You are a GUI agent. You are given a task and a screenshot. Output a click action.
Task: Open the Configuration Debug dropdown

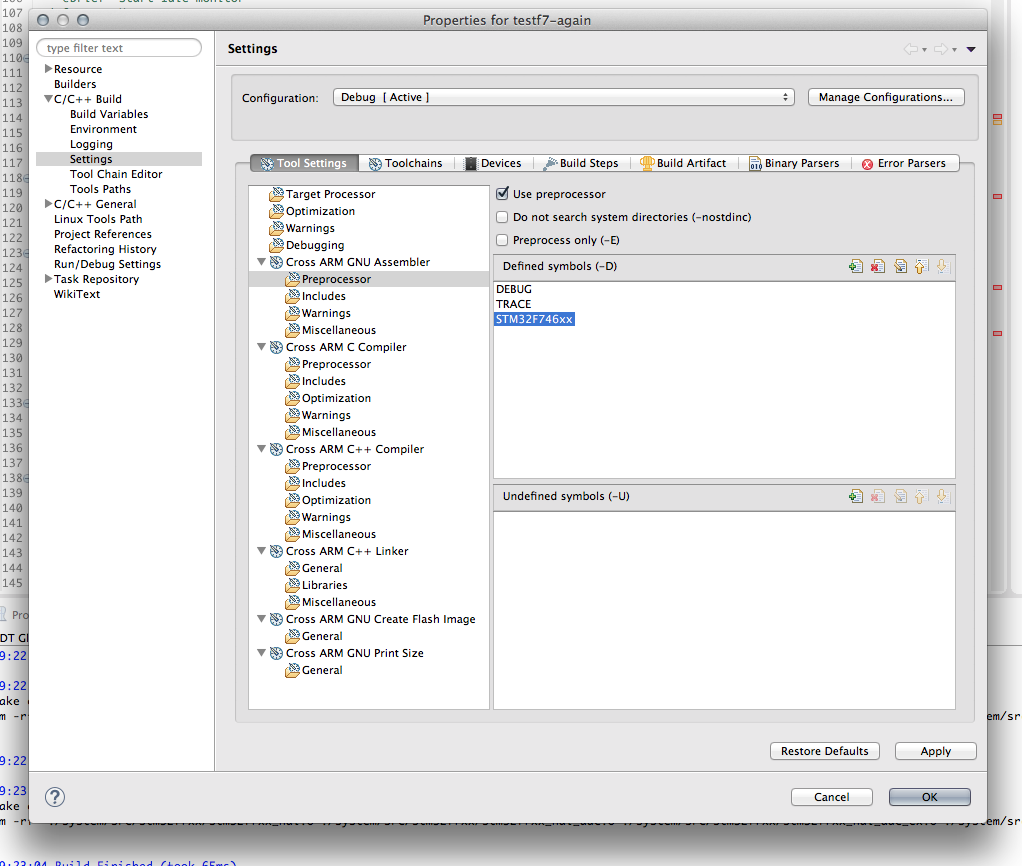pyautogui.click(x=564, y=97)
